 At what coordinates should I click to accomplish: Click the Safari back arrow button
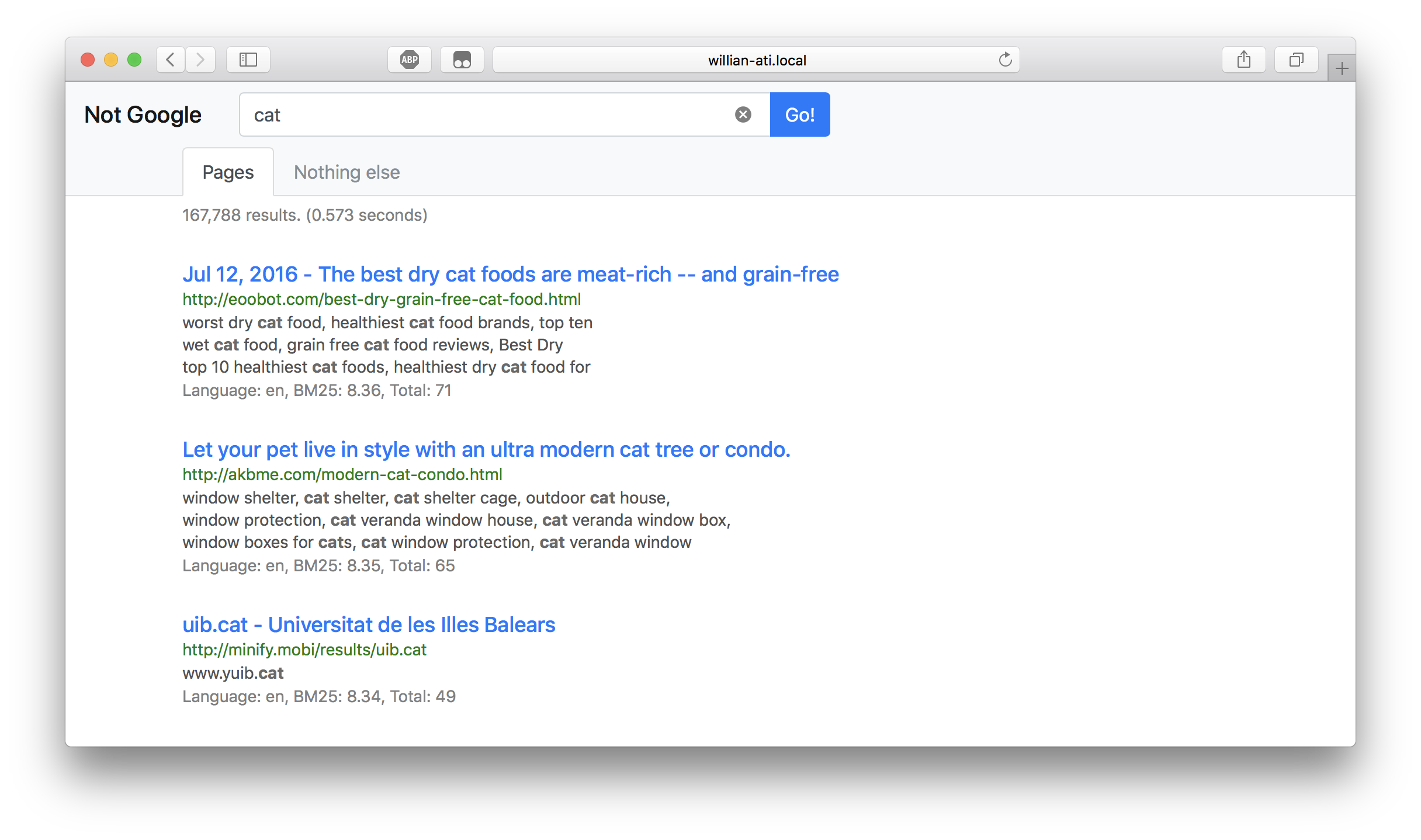(x=171, y=60)
